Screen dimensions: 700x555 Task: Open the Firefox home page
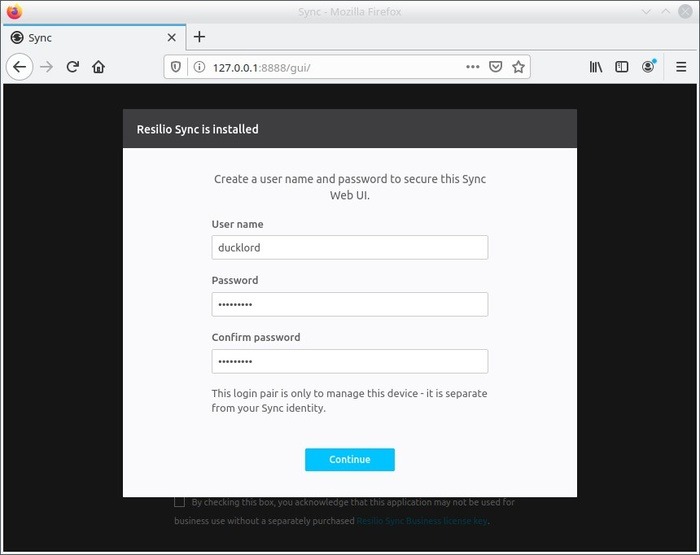[99, 67]
